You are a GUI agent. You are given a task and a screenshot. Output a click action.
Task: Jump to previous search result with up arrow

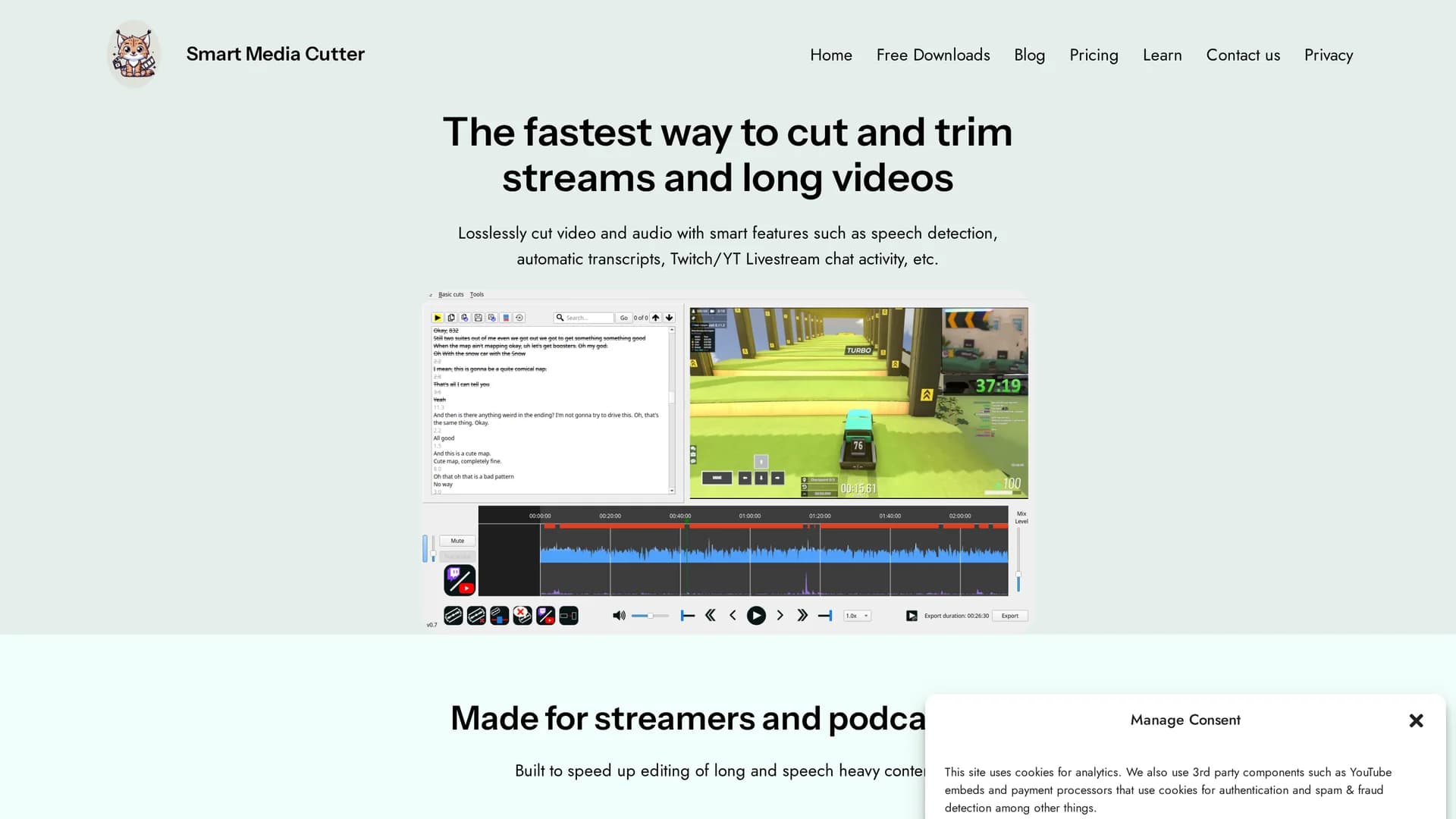656,318
